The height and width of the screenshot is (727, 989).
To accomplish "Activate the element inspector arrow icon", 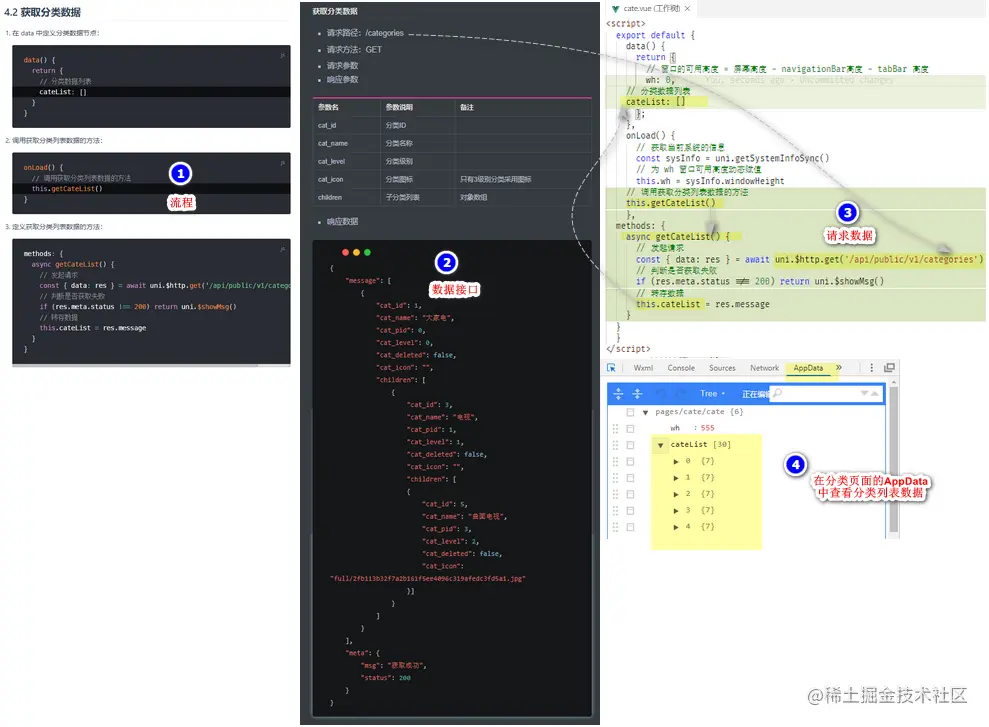I will (x=611, y=368).
